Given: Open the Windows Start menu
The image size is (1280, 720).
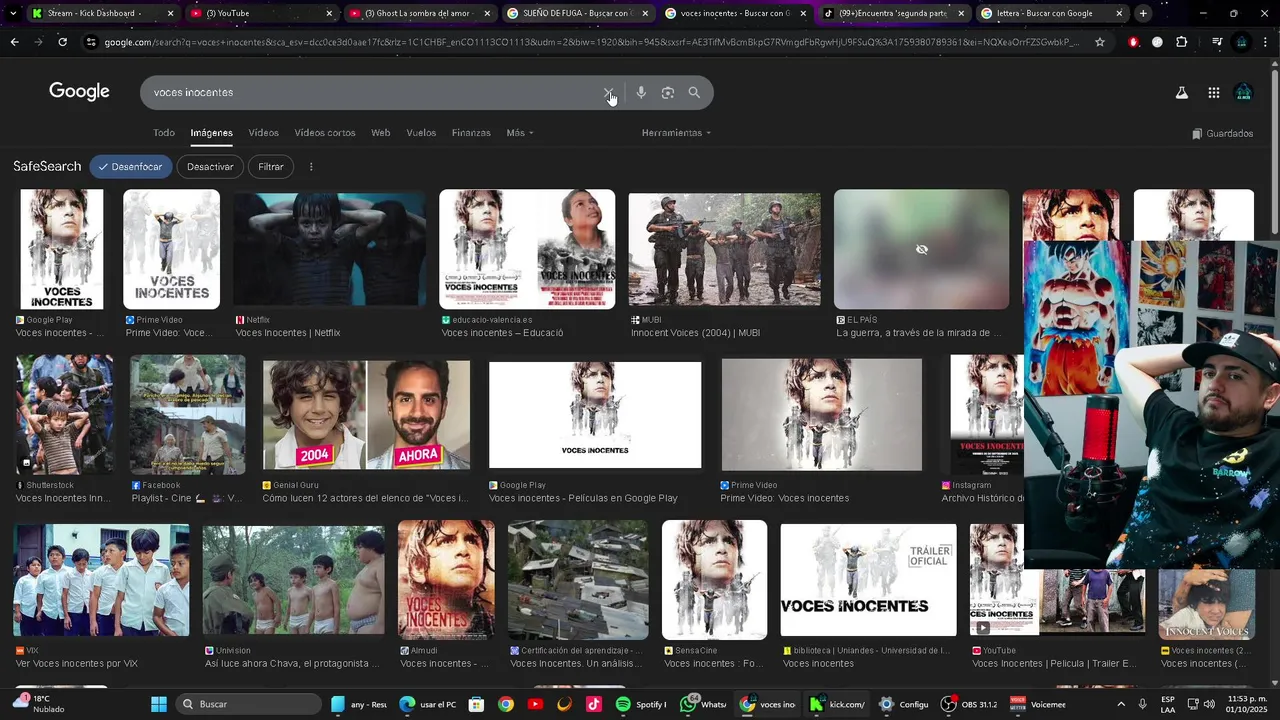Looking at the screenshot, I should coord(159,704).
